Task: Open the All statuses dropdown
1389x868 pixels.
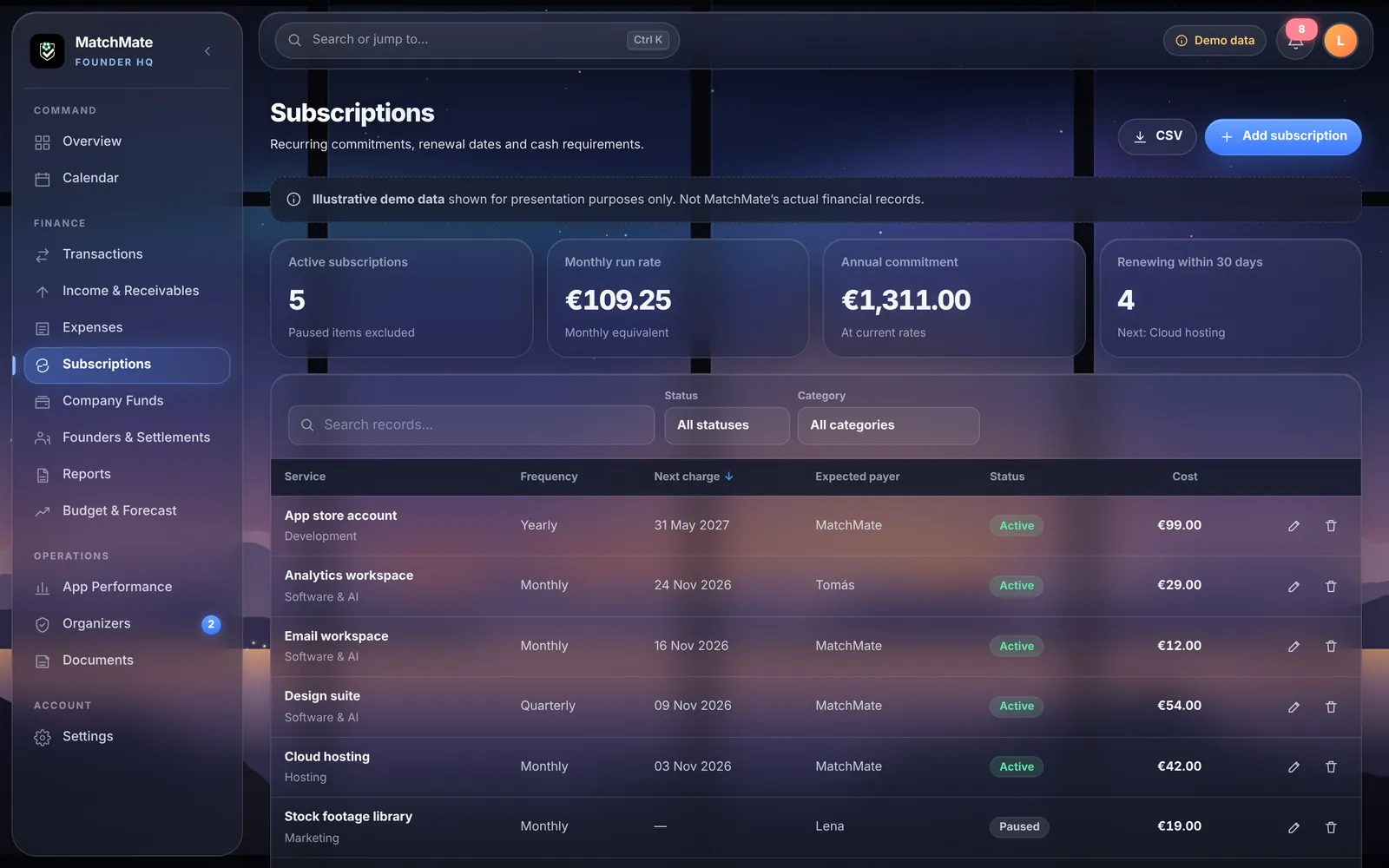Action: [x=727, y=425]
